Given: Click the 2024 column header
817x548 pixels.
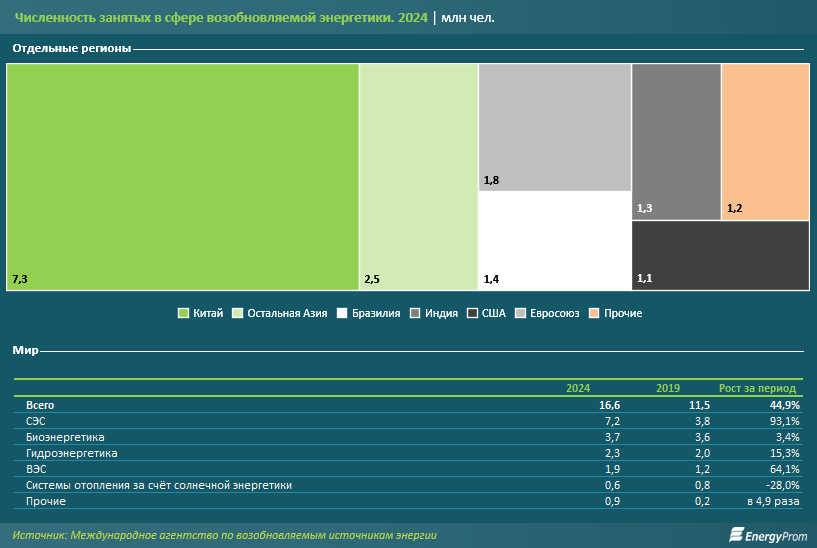Looking at the screenshot, I should click(x=578, y=388).
